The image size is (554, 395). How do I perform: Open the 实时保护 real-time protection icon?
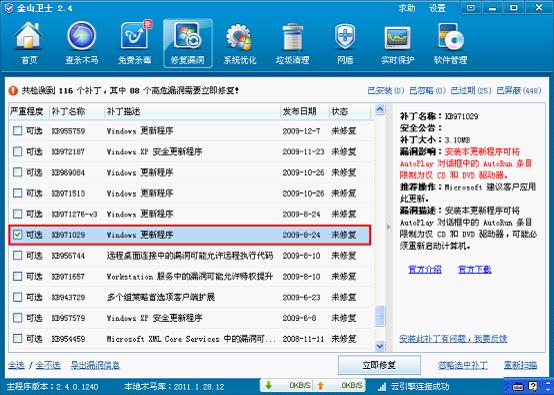(x=398, y=43)
